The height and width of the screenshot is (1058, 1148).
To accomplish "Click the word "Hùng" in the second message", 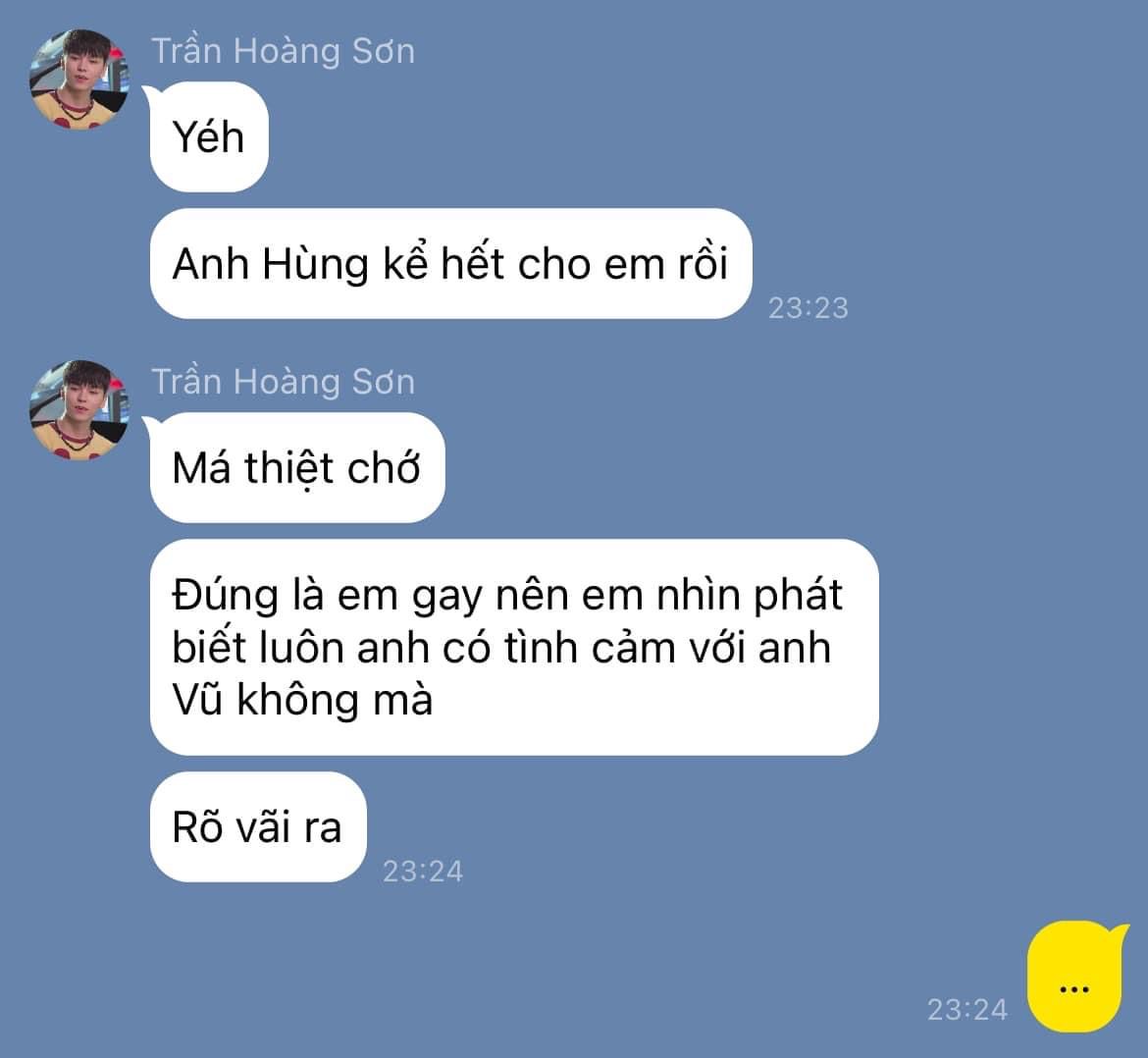I will (x=315, y=265).
